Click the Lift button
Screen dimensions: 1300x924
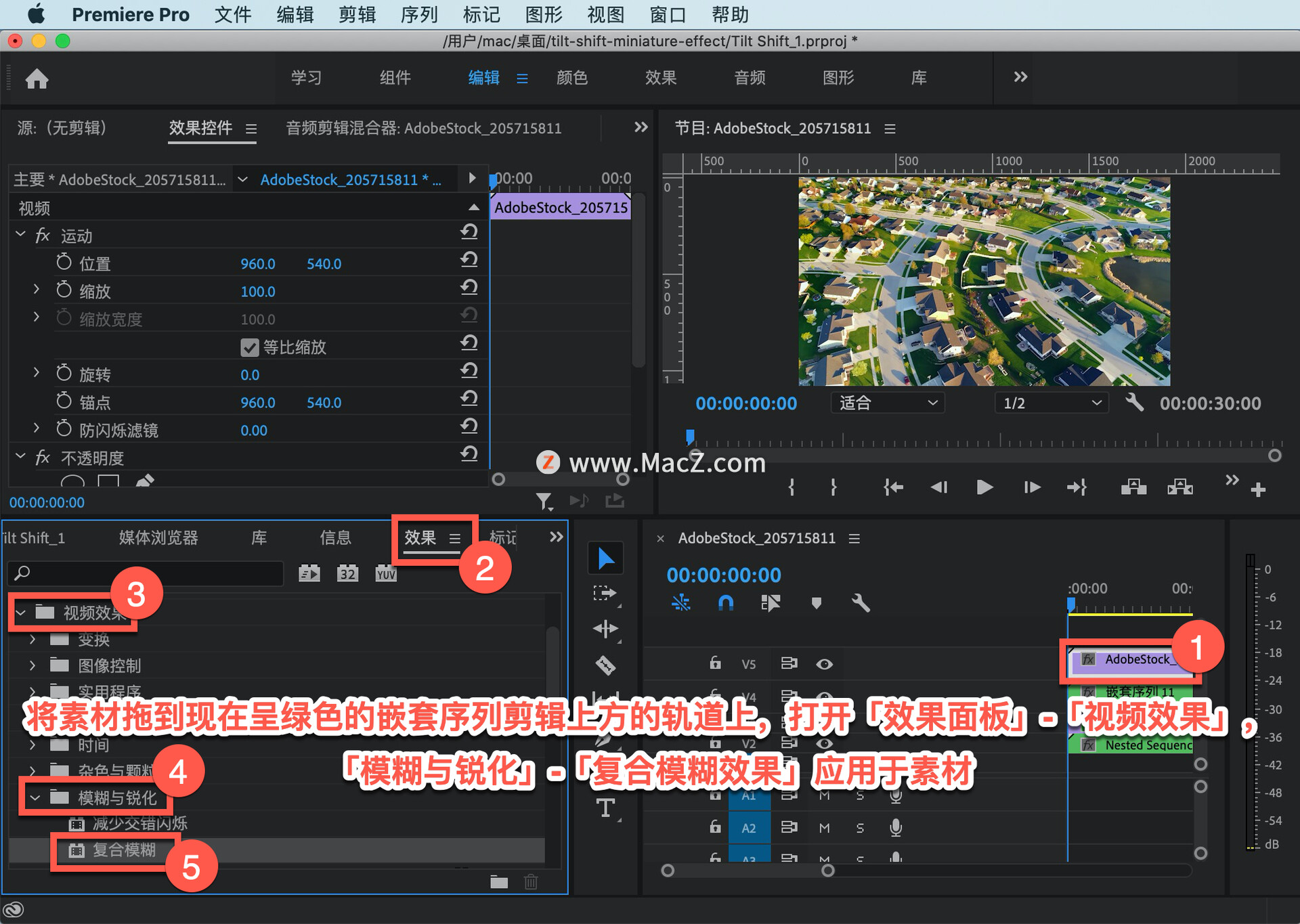tap(1133, 487)
